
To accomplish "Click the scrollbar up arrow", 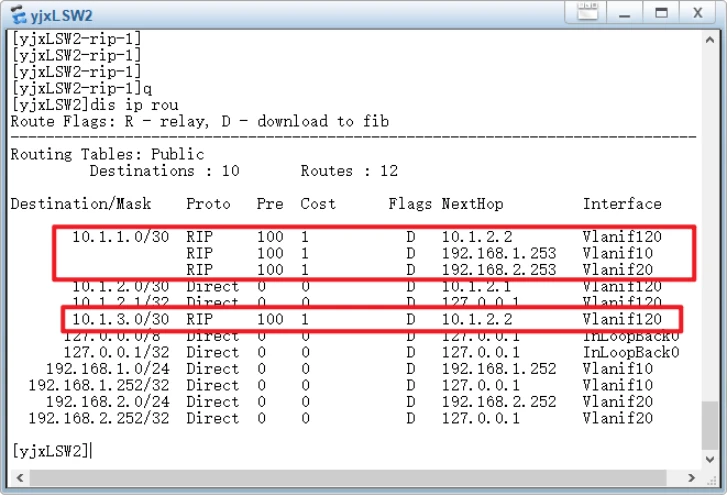I will (708, 40).
